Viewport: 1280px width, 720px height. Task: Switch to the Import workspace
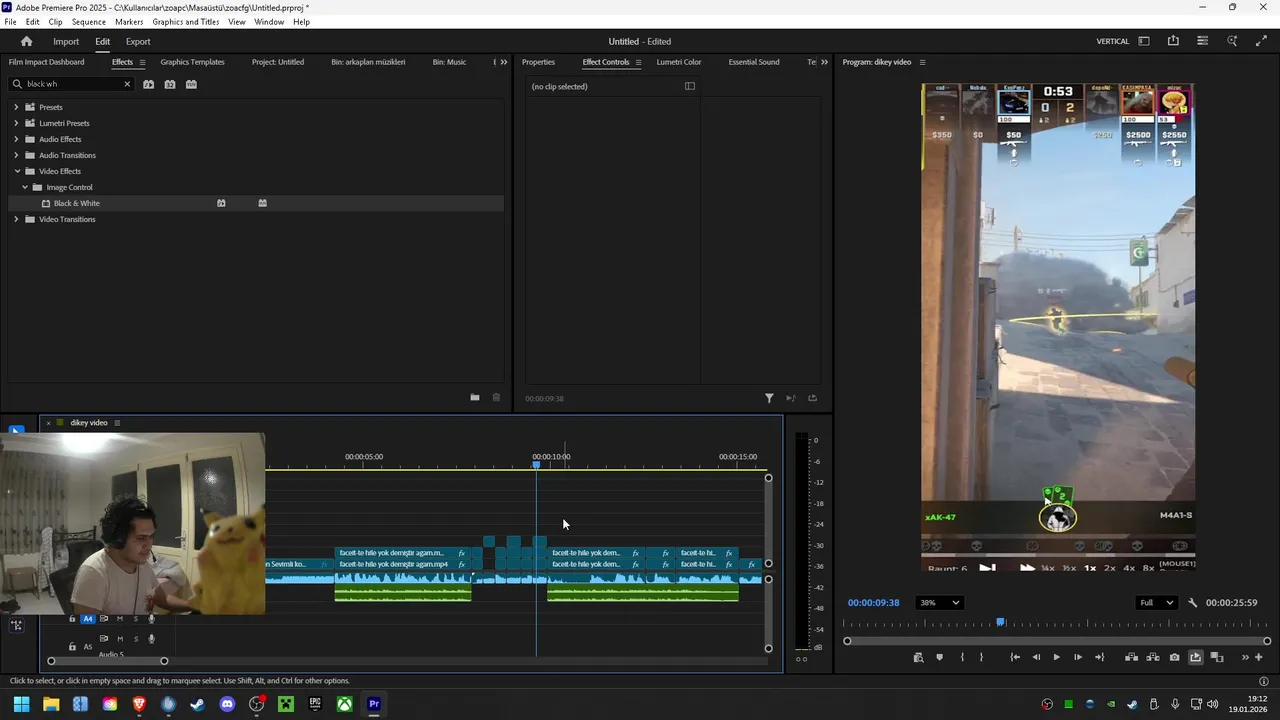[x=66, y=42]
